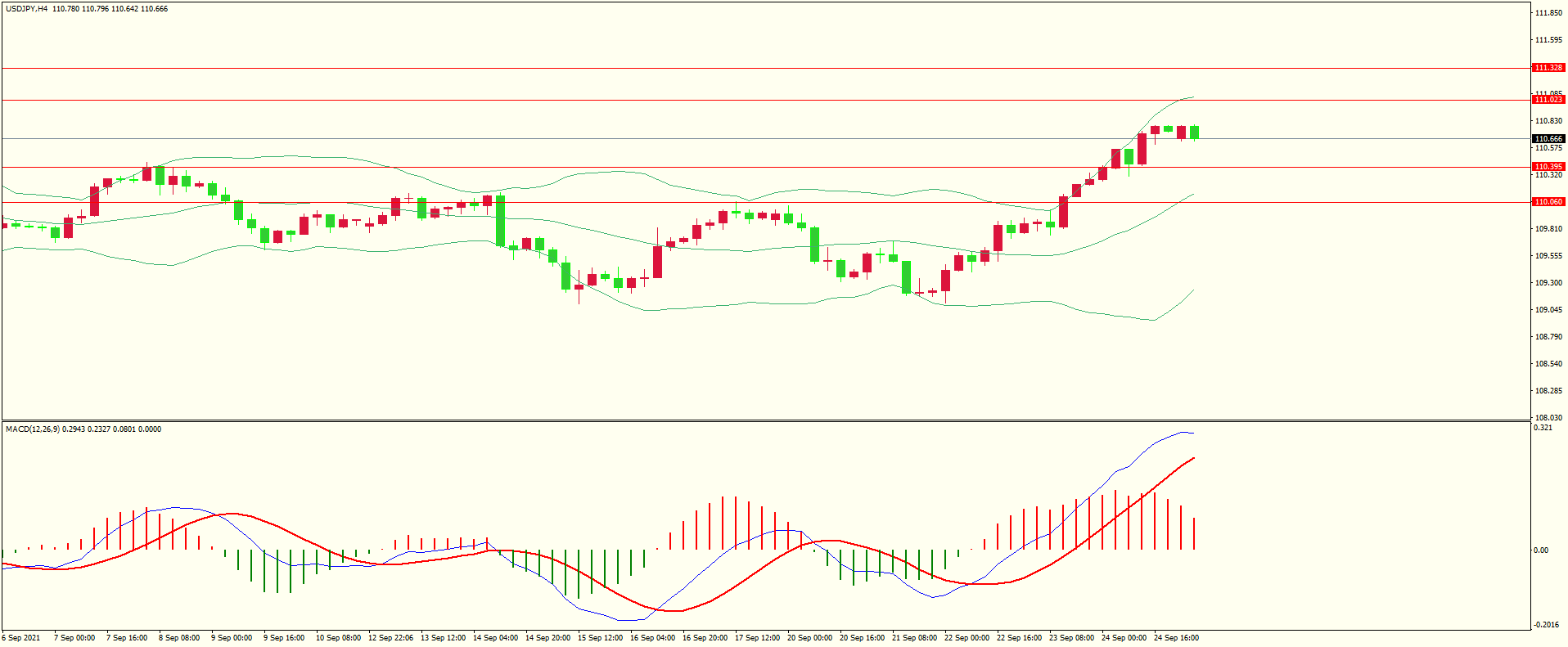Image resolution: width=1568 pixels, height=647 pixels.
Task: Select the red 110.395 price level tag
Action: pos(1548,167)
